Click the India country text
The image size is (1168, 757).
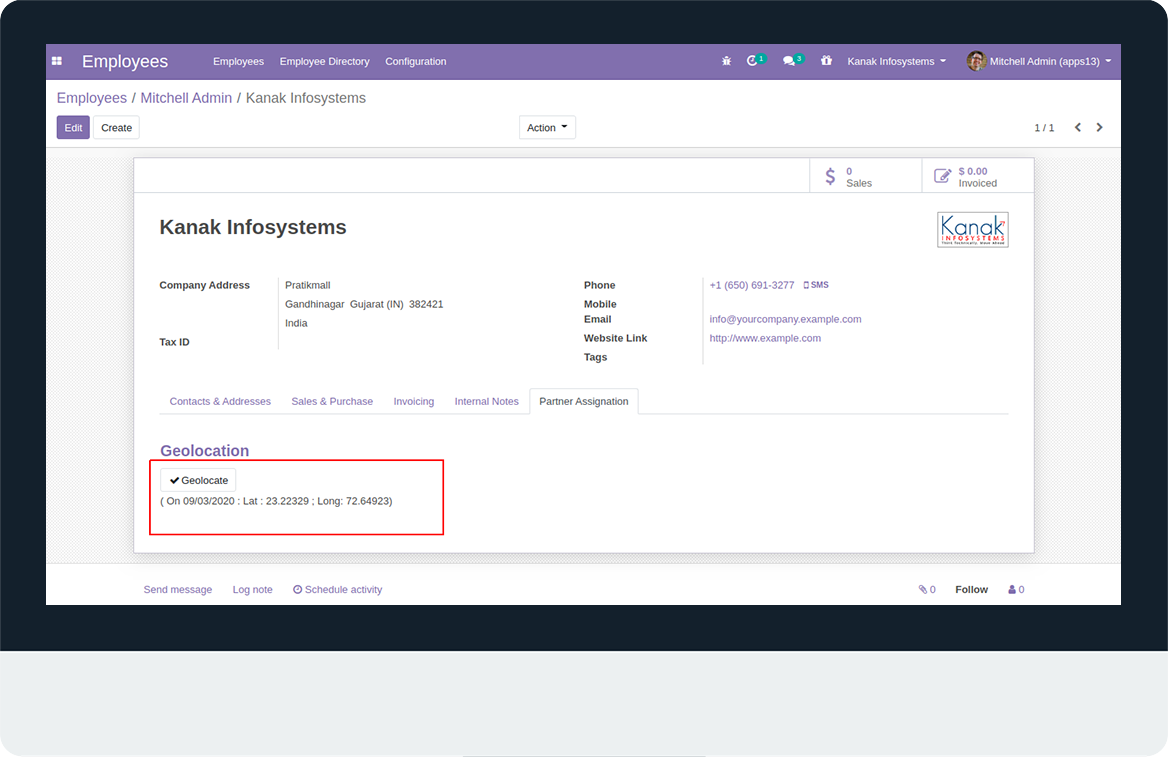[296, 323]
